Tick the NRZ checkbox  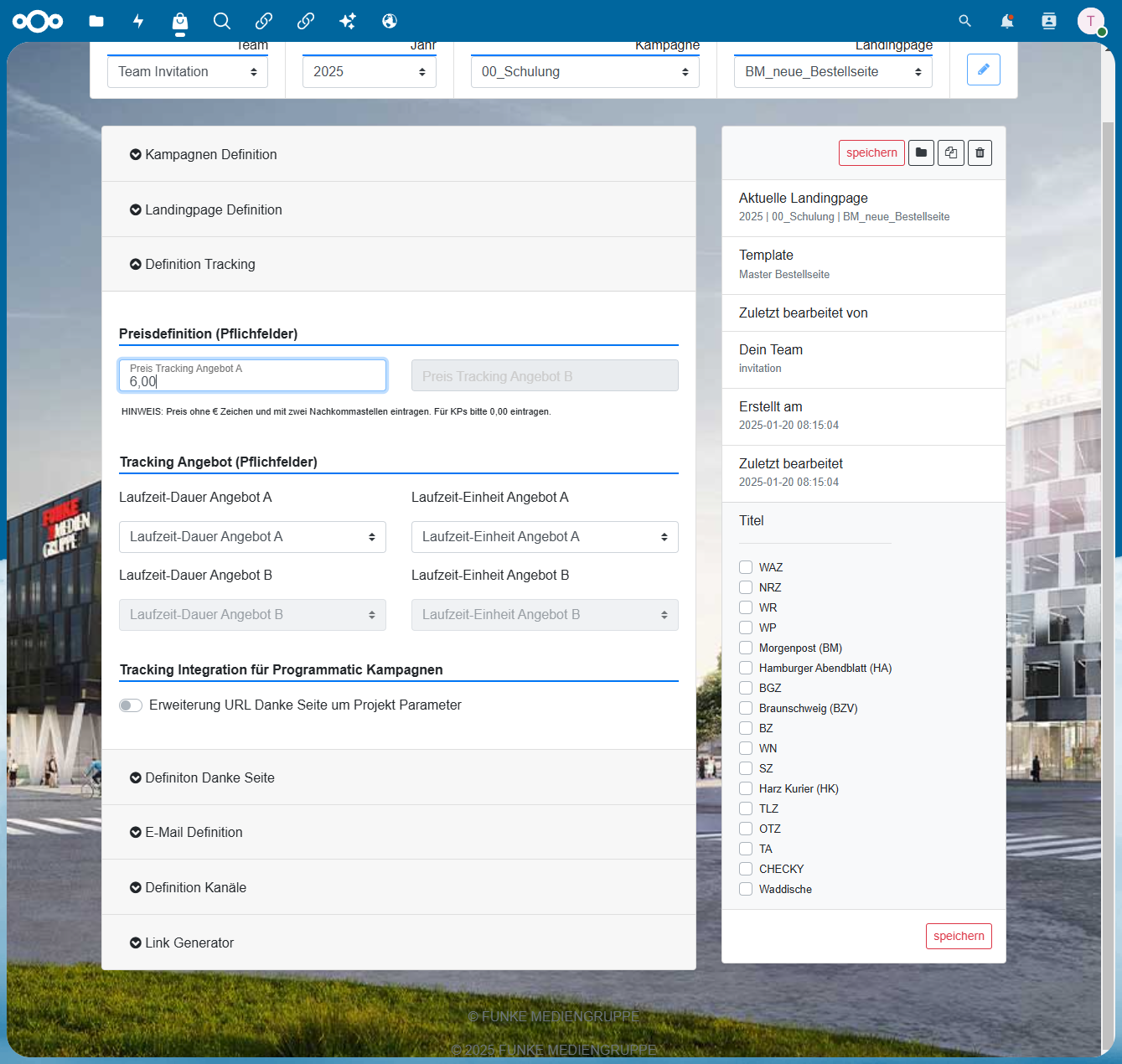746,587
